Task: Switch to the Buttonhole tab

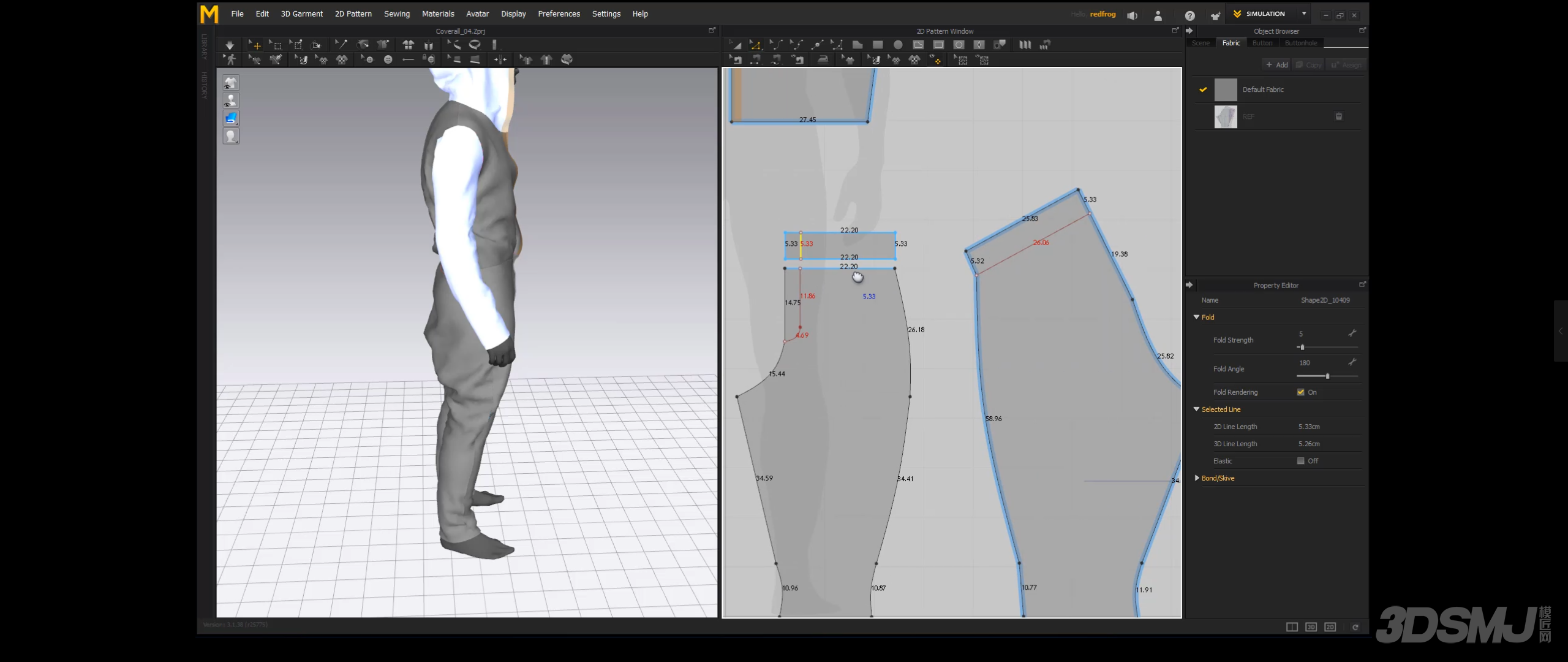Action: (x=1301, y=43)
